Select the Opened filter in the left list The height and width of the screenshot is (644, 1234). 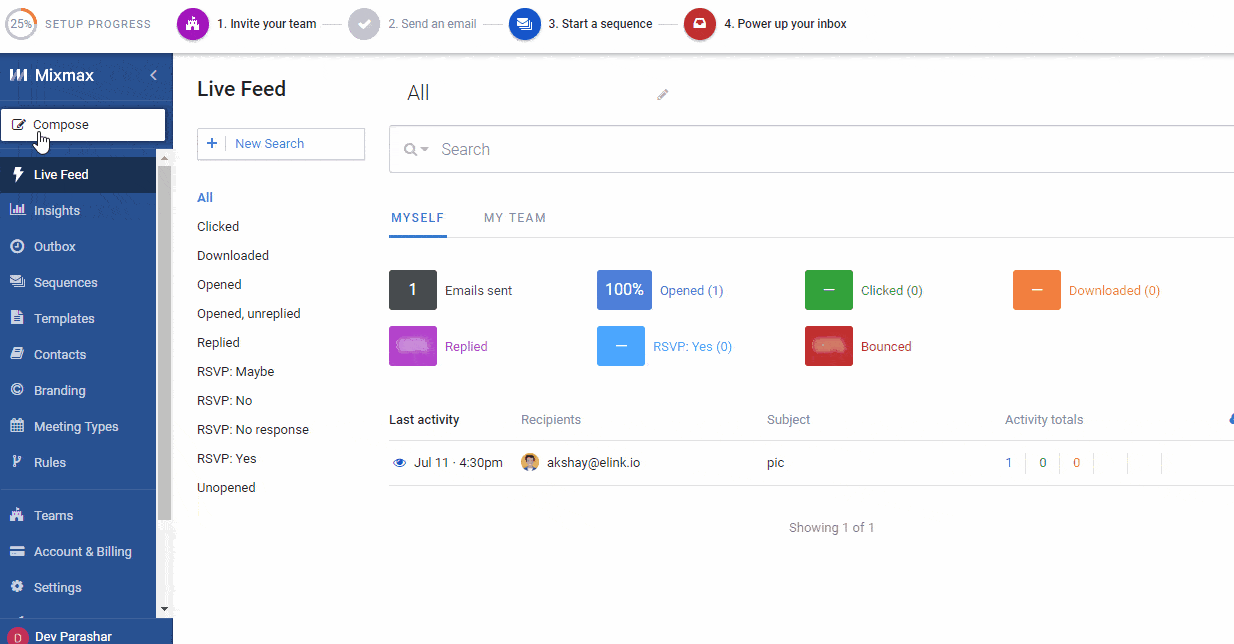click(219, 285)
